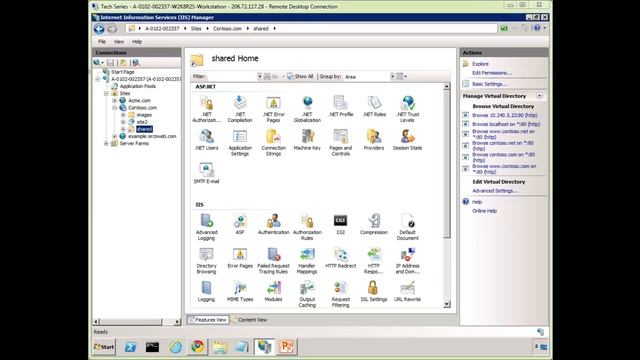This screenshot has height=360, width=640.
Task: Open IIS Authorization Rules feature
Action: pos(307,227)
